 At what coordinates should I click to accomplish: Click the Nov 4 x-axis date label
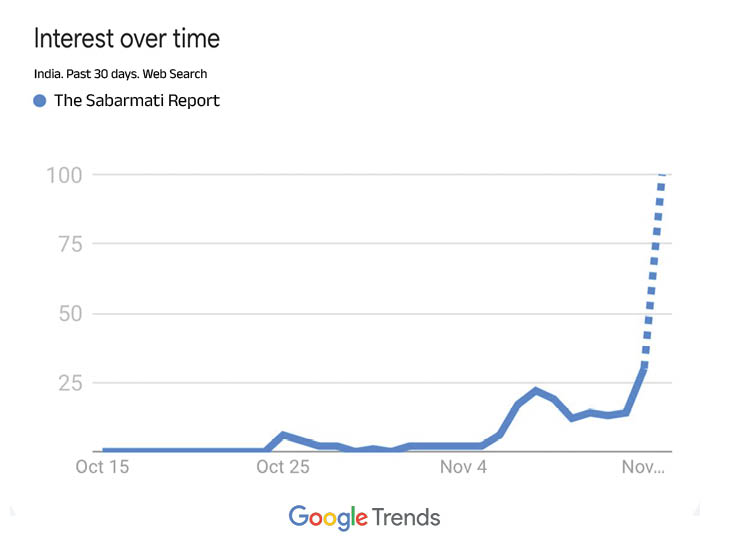pyautogui.click(x=464, y=467)
